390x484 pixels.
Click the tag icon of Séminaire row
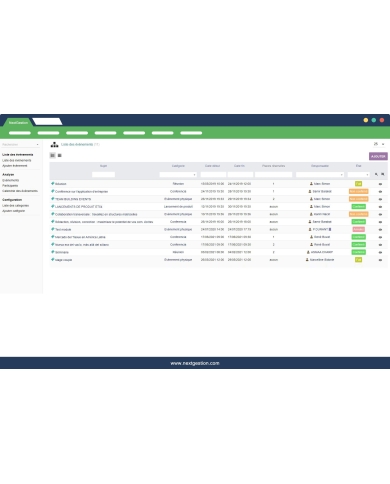[52, 252]
